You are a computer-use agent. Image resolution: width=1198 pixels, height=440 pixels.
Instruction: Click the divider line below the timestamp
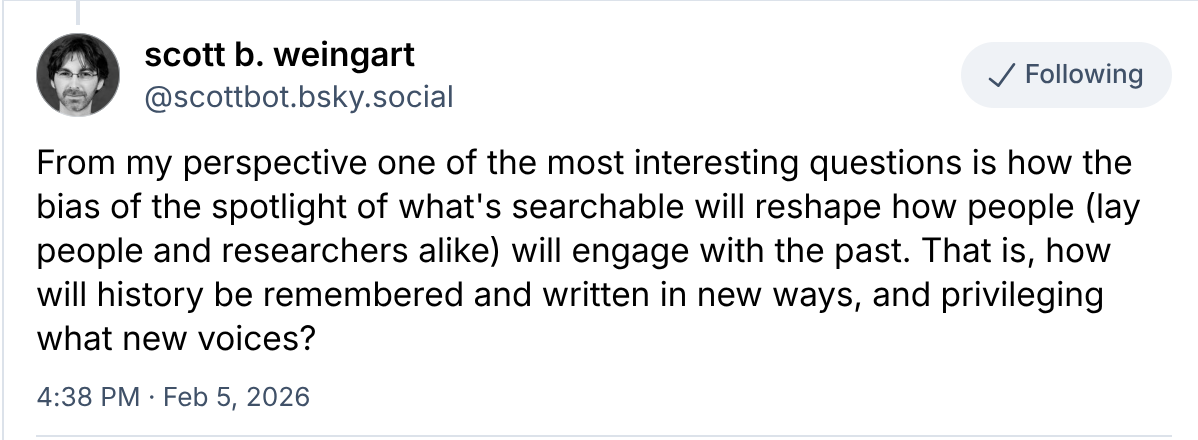coord(599,435)
